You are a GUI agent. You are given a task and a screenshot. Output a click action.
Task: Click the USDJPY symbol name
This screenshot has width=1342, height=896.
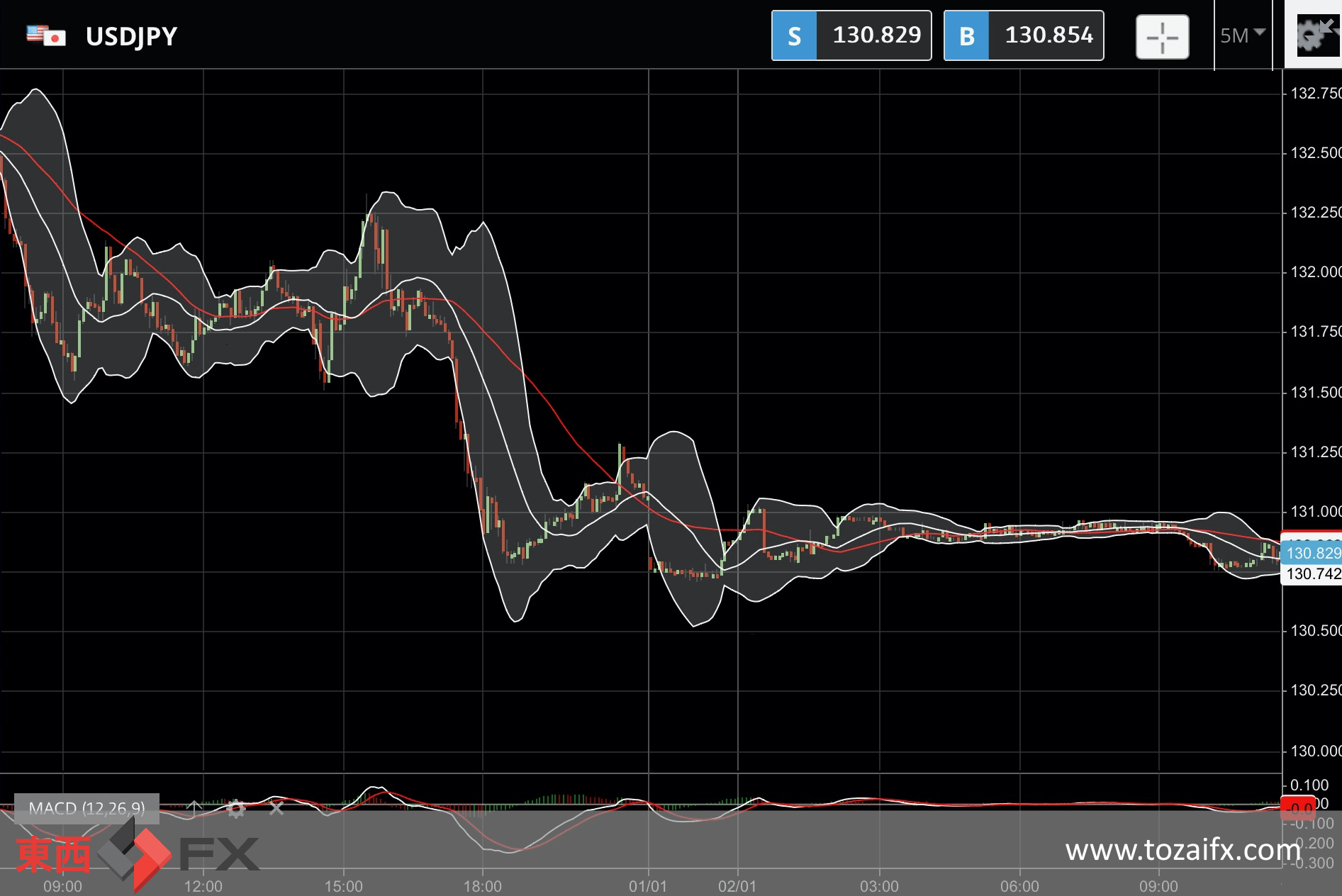pos(132,36)
